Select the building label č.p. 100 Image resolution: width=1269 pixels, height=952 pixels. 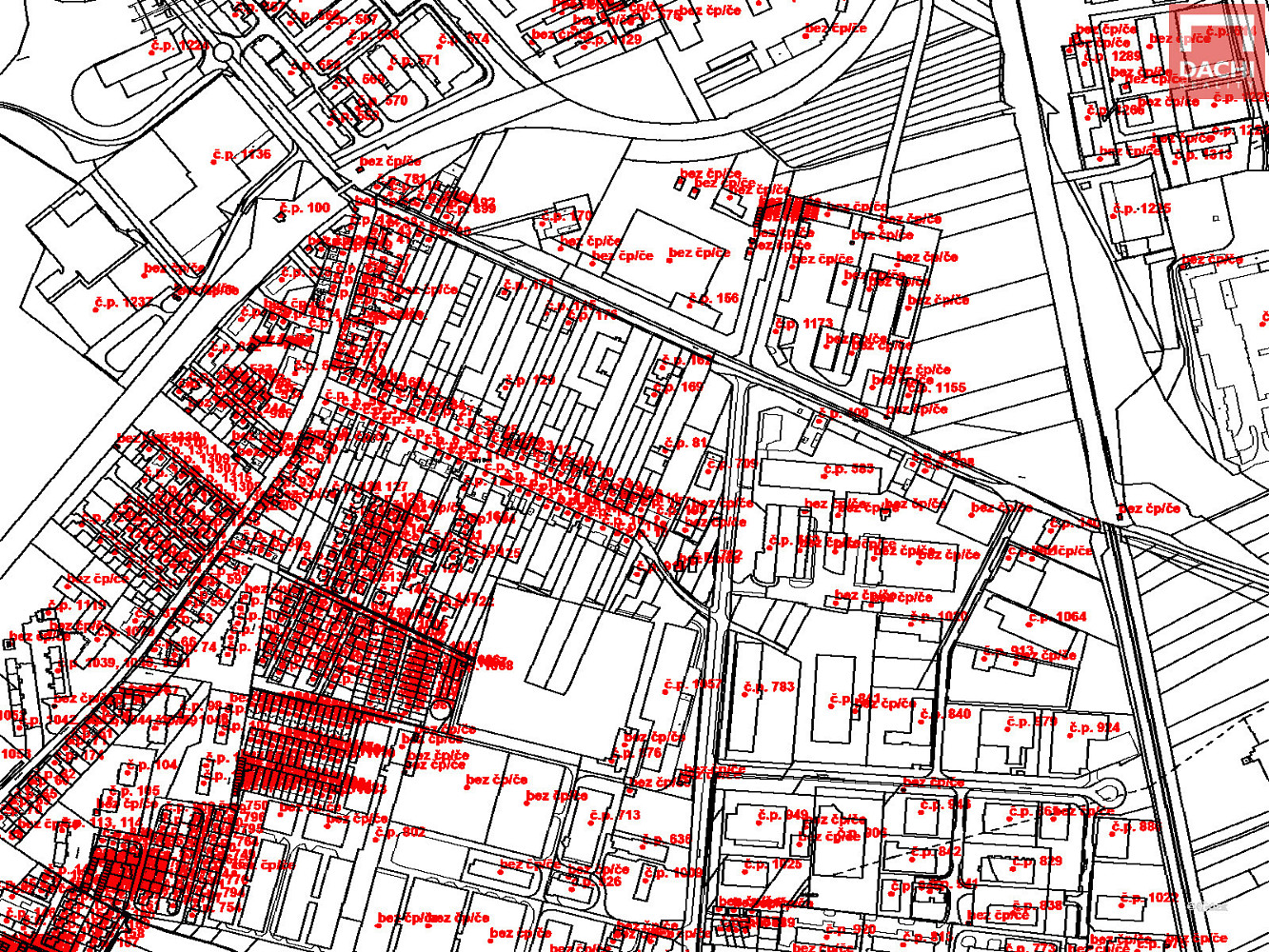point(305,208)
